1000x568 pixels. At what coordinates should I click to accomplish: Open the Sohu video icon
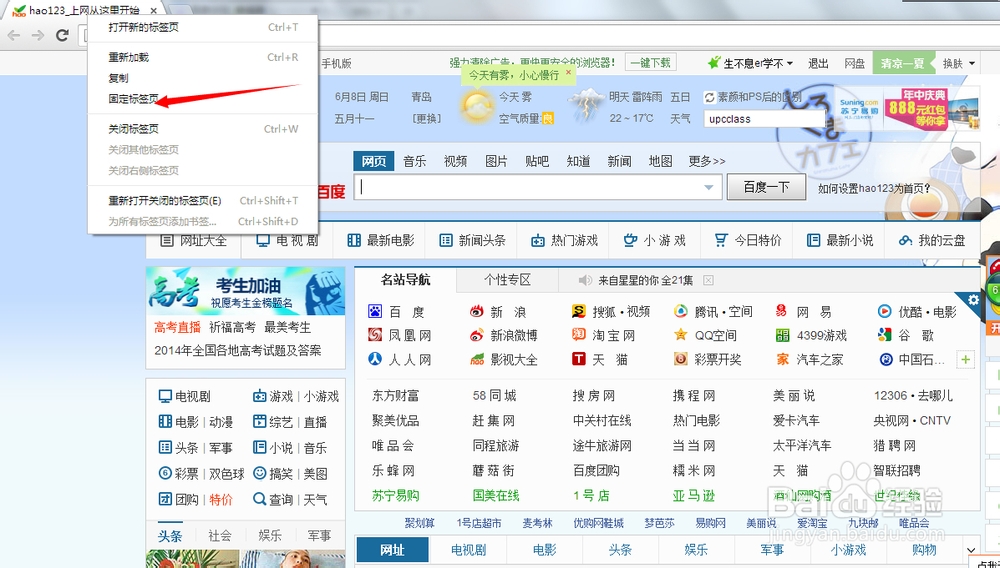578,311
